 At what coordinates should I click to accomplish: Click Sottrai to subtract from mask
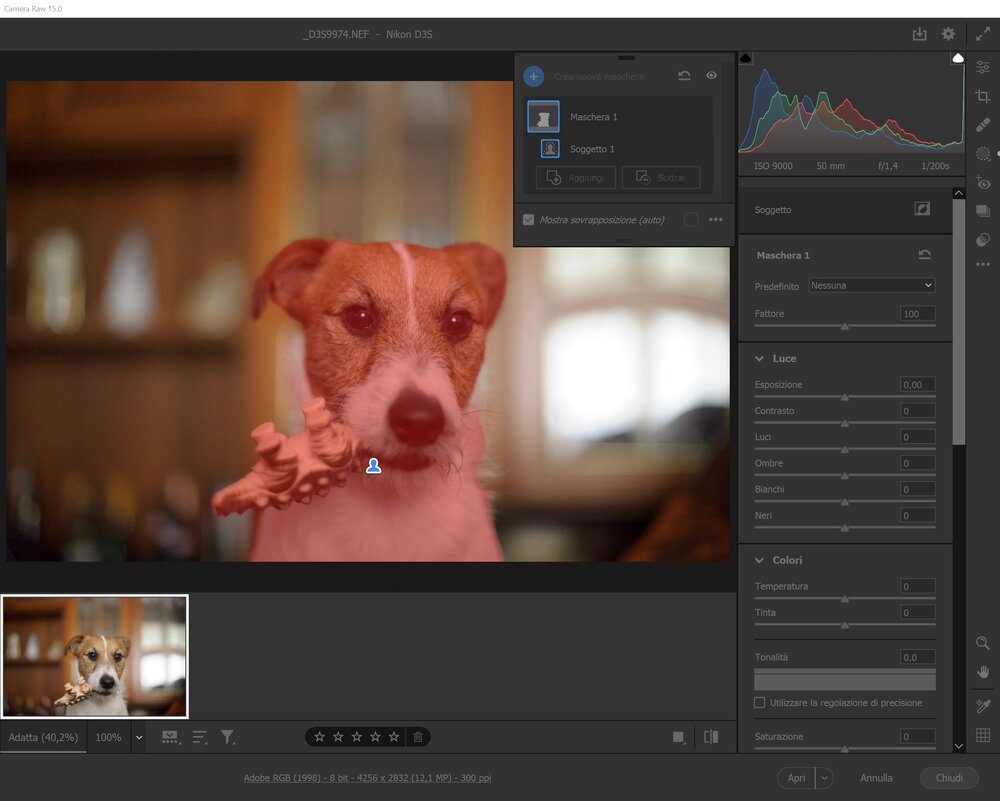661,177
